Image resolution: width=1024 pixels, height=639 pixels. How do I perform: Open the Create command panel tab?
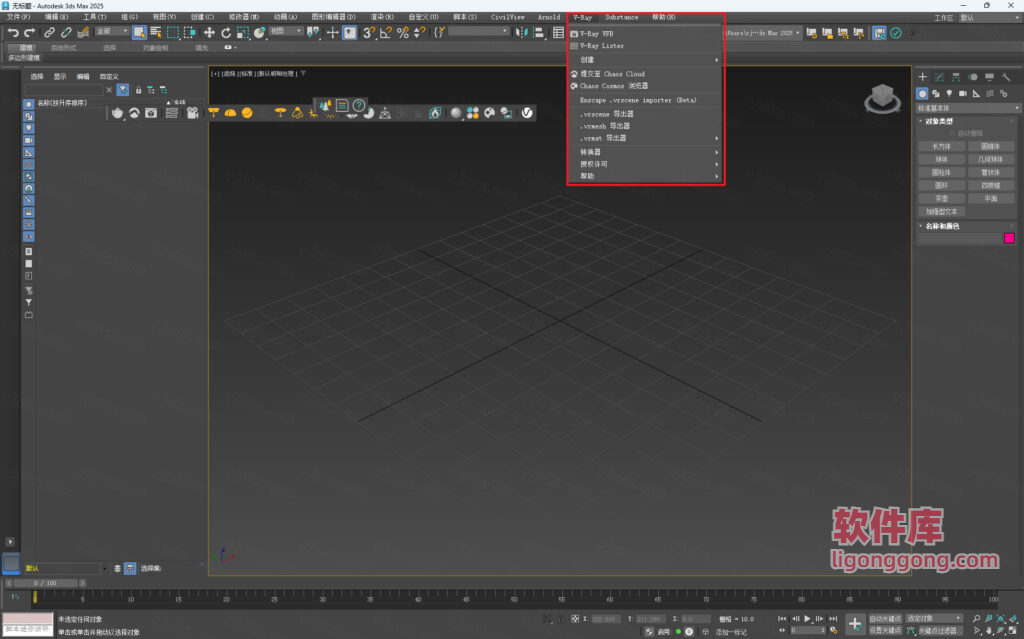coord(922,77)
